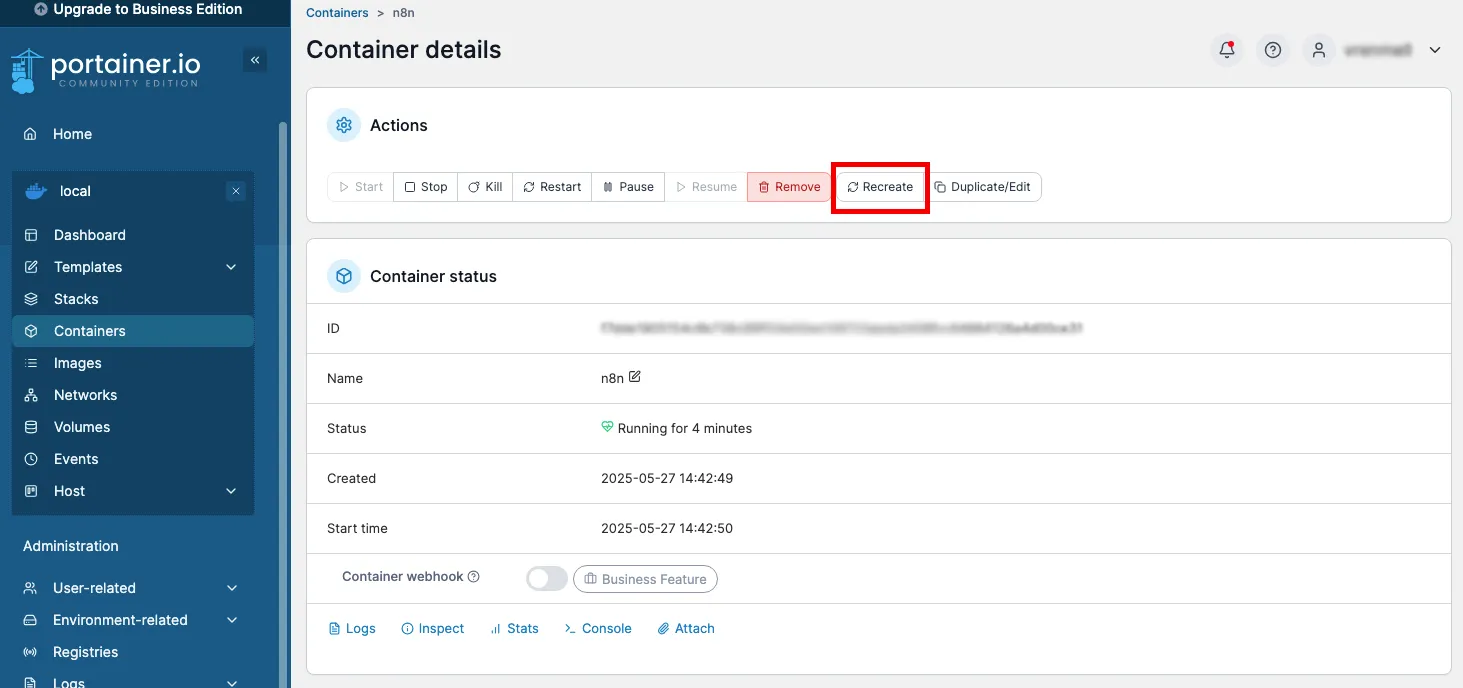Close the local environment with X icon
The width and height of the screenshot is (1463, 688).
(236, 191)
